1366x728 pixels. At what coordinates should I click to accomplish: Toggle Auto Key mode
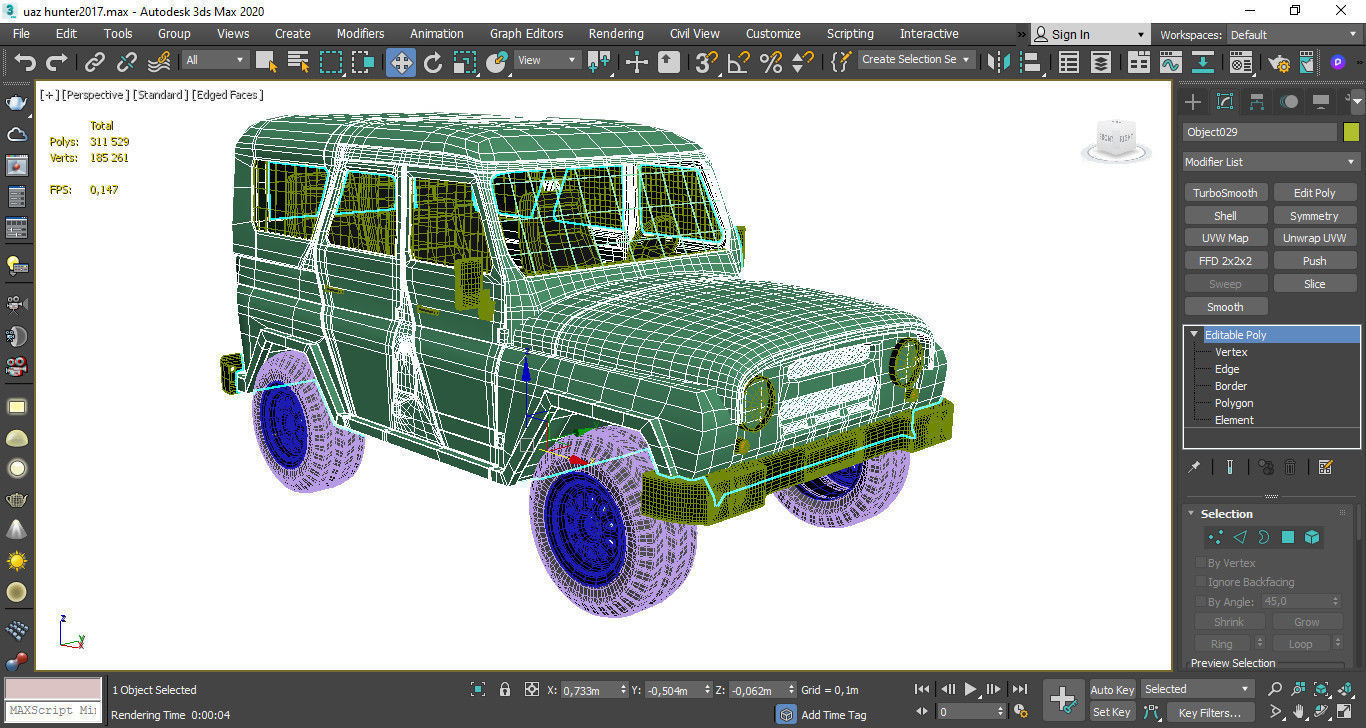[x=1112, y=690]
